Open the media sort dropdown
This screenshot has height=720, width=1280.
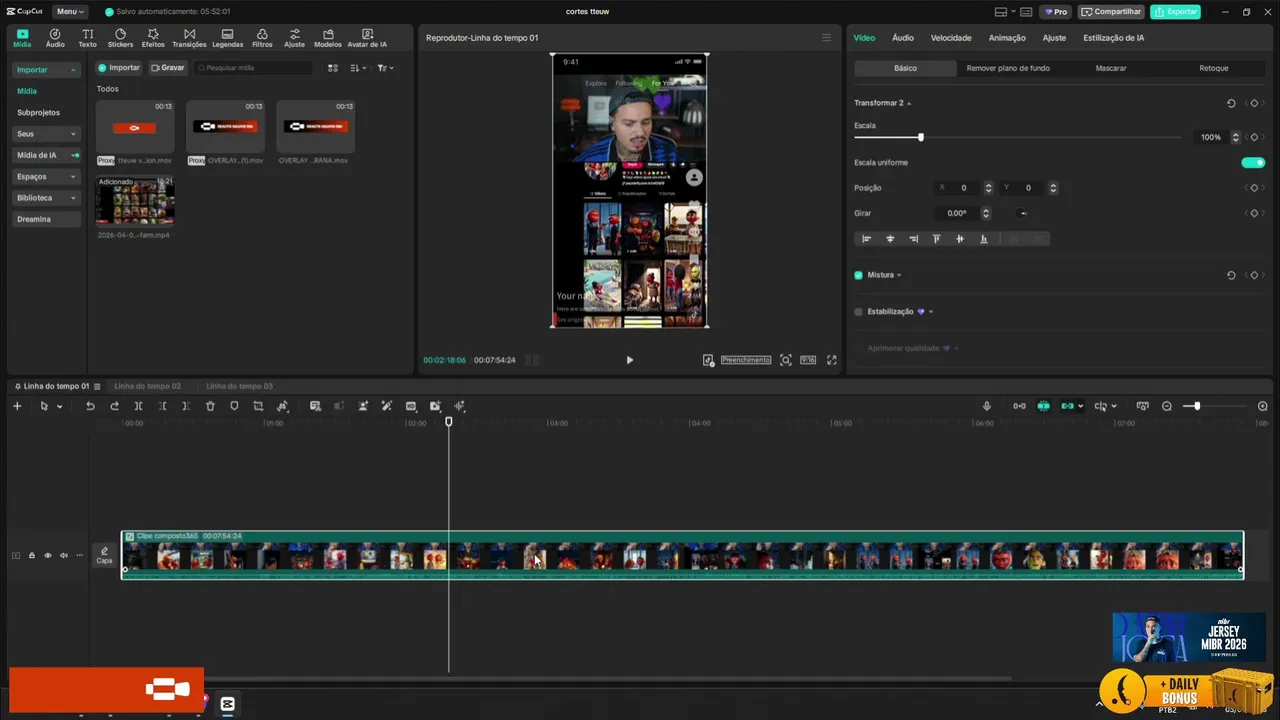[x=357, y=68]
